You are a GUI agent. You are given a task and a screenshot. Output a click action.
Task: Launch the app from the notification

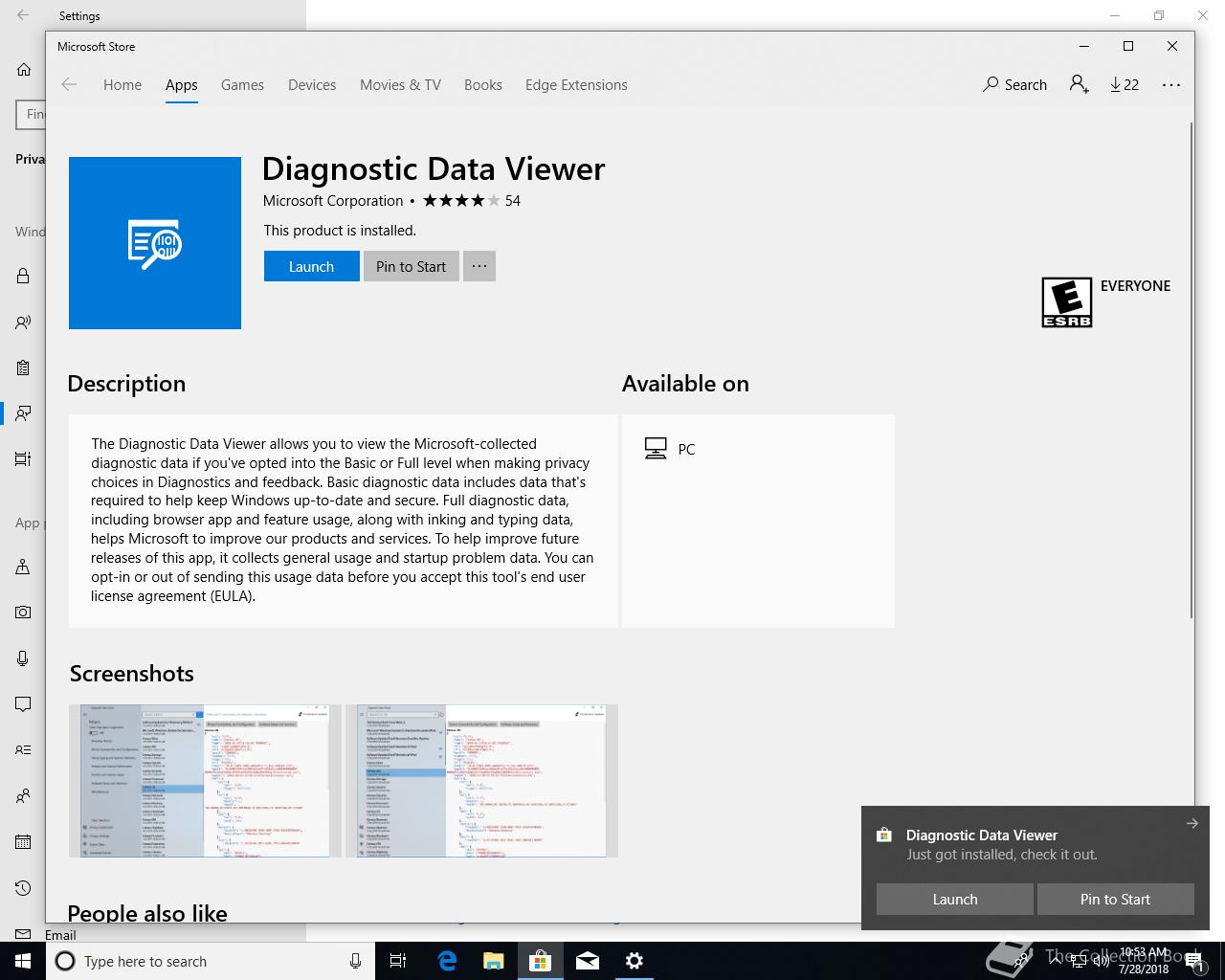point(955,899)
